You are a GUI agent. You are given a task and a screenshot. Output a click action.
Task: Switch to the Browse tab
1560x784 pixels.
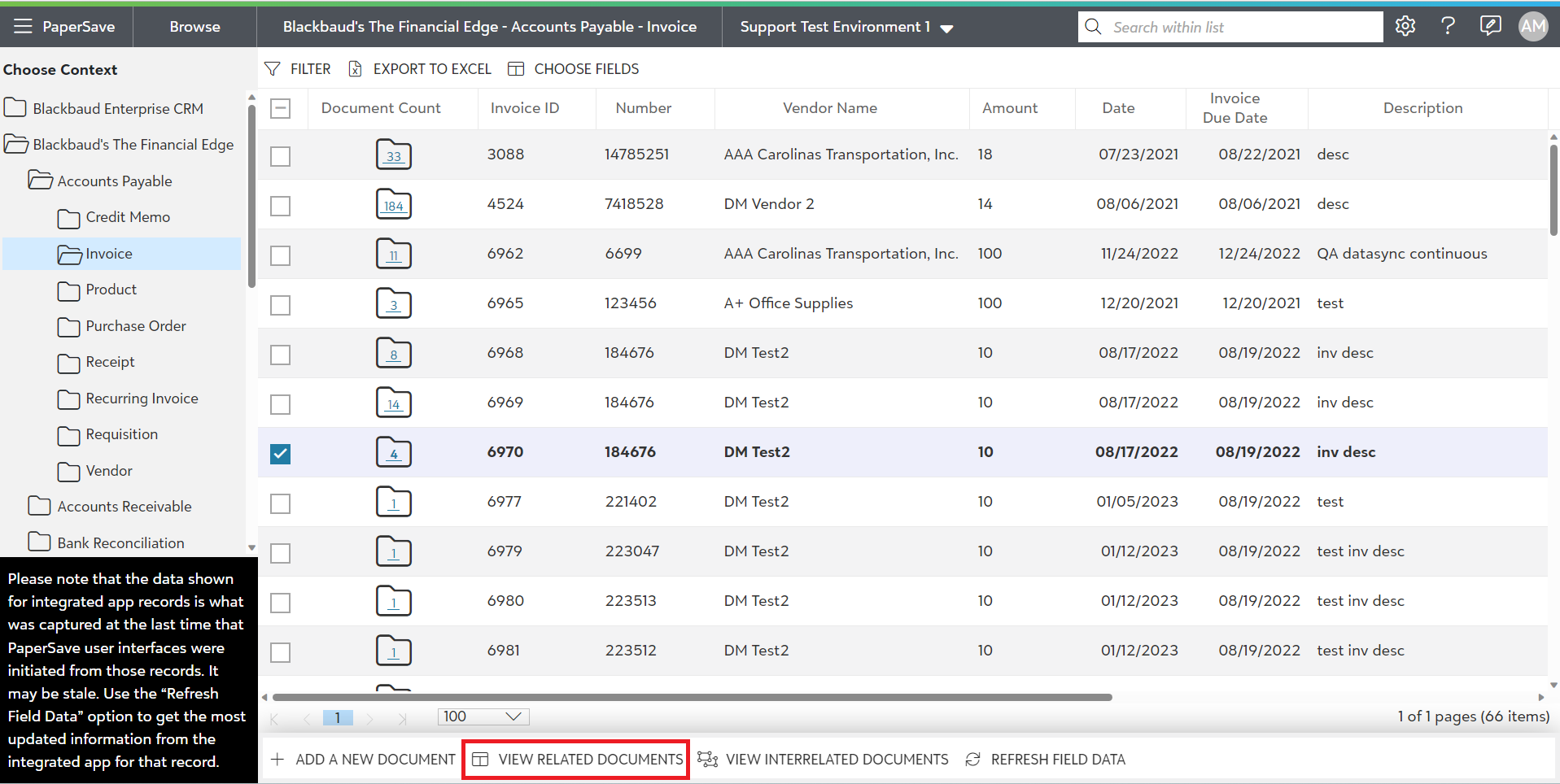pyautogui.click(x=194, y=27)
